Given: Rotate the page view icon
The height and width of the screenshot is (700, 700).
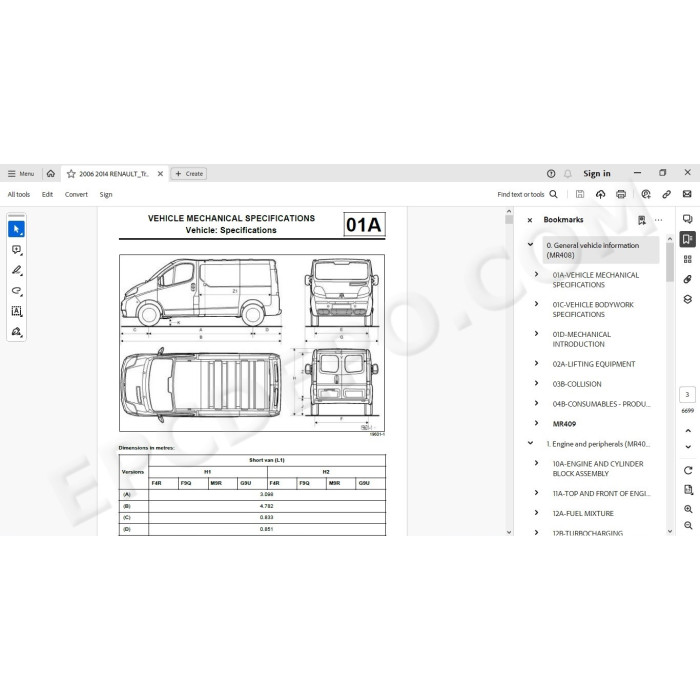Looking at the screenshot, I should click(688, 471).
